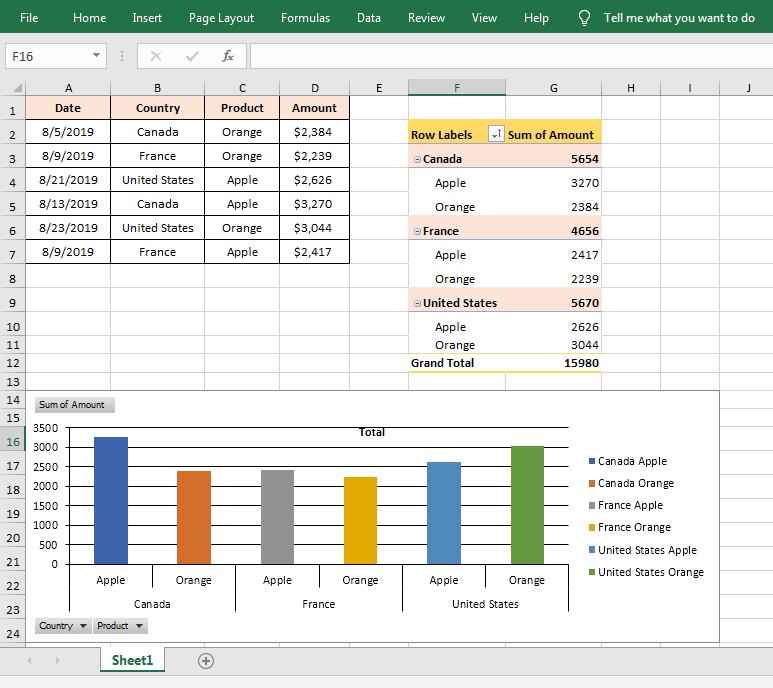
Task: Click the Insert Function fx icon
Action: (227, 56)
